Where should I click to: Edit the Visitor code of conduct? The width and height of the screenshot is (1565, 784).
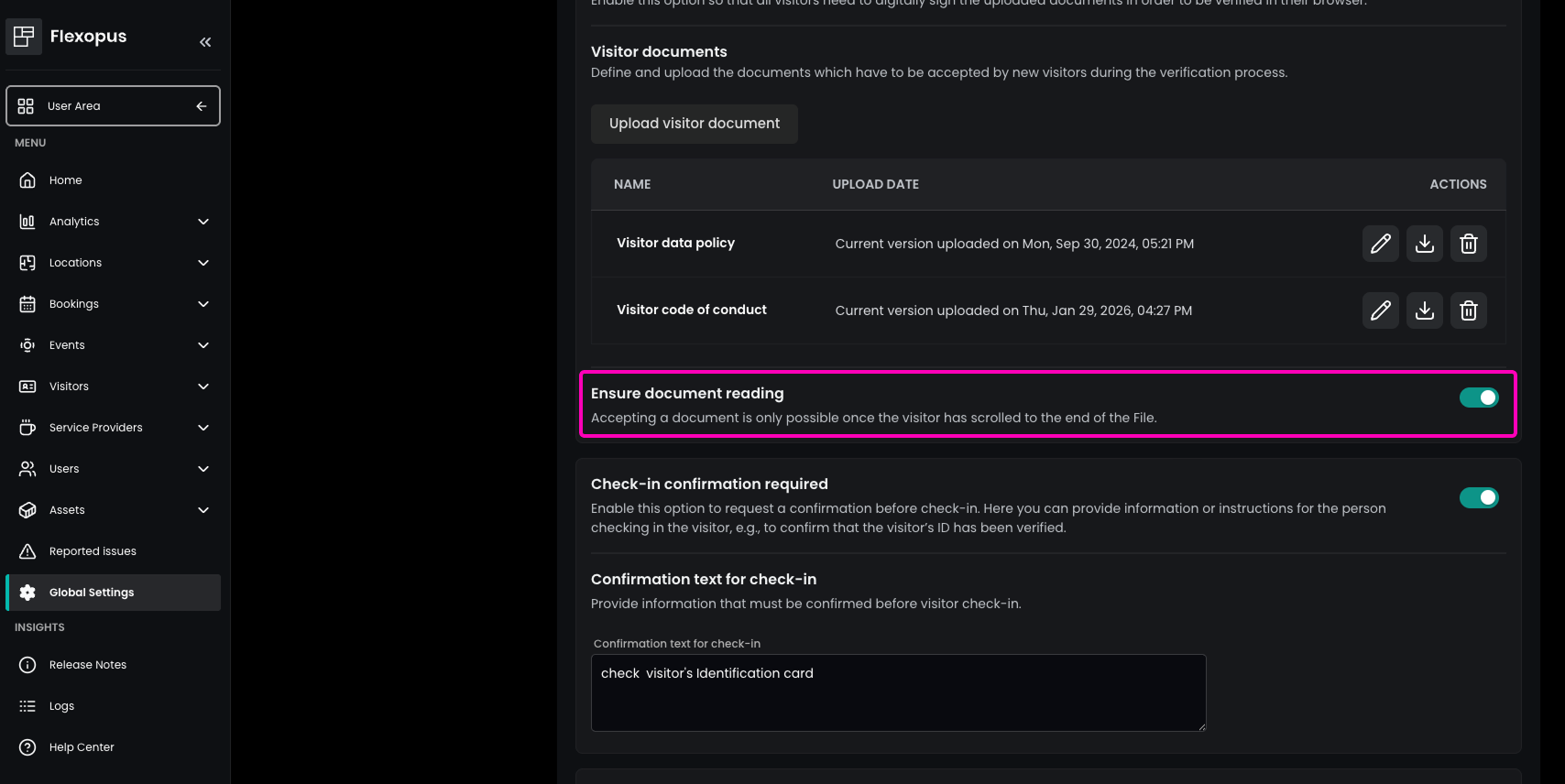(x=1380, y=310)
